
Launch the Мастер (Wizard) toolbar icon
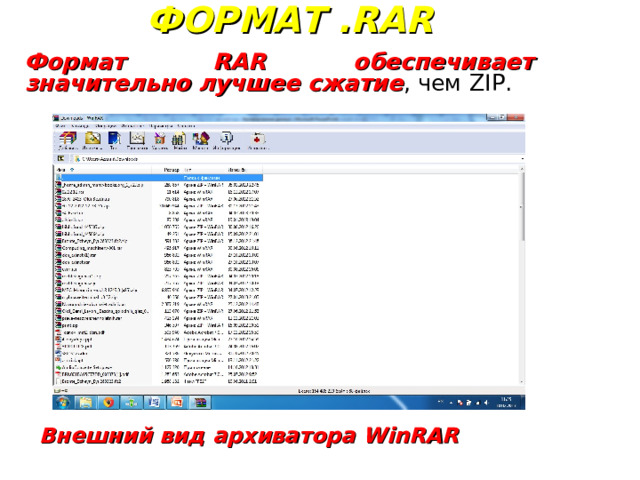coord(200,141)
